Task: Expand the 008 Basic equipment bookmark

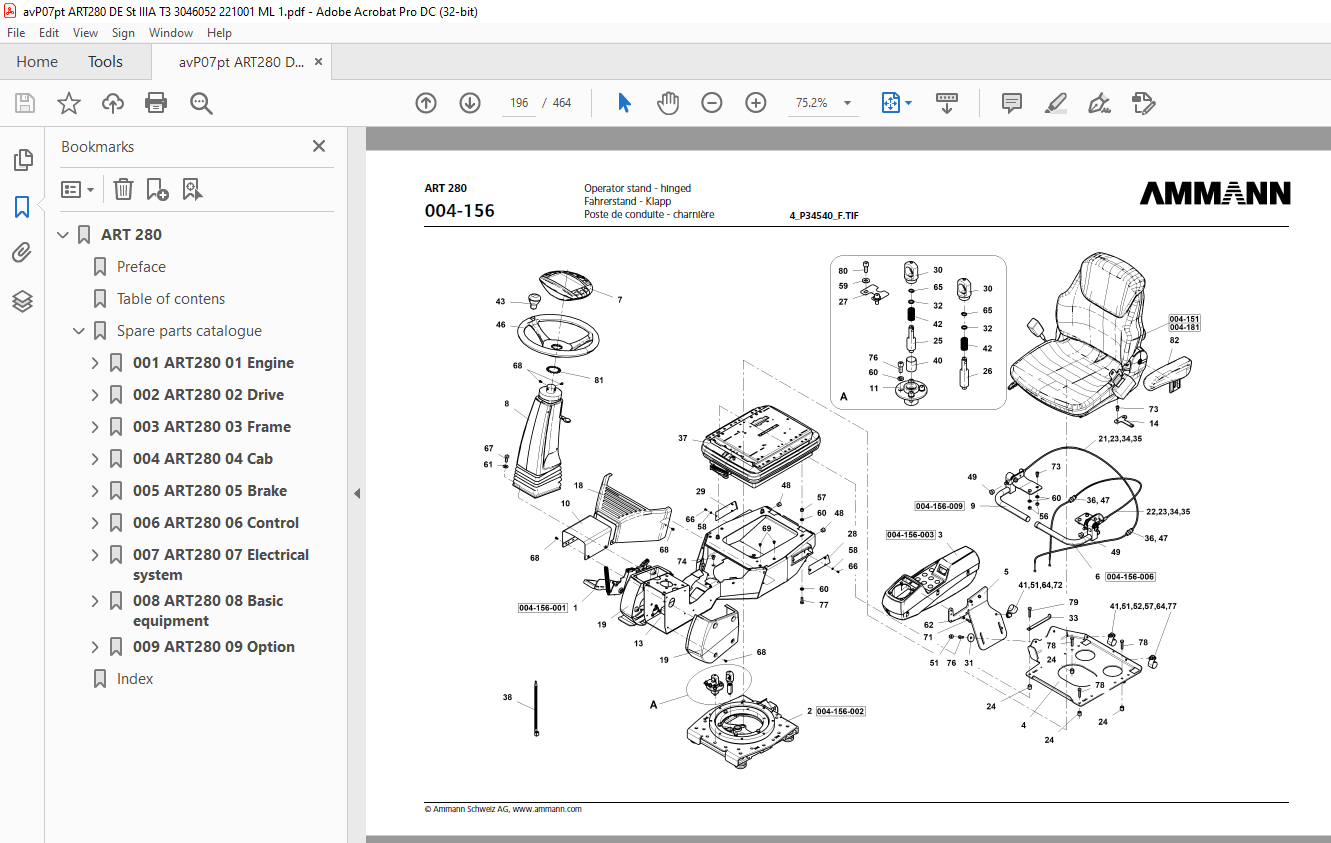Action: point(95,601)
